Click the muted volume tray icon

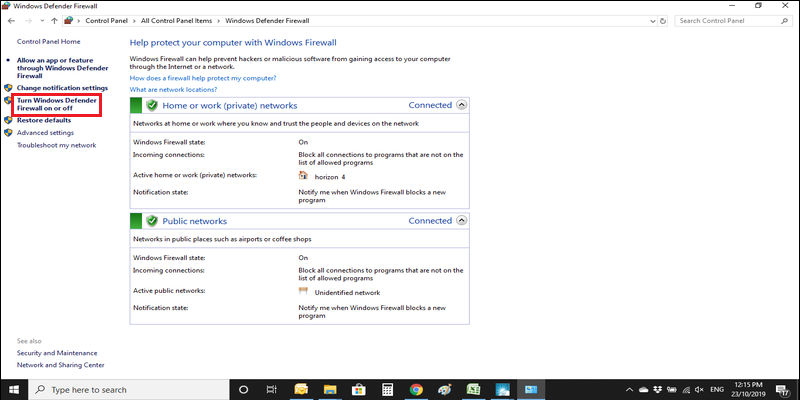700,390
